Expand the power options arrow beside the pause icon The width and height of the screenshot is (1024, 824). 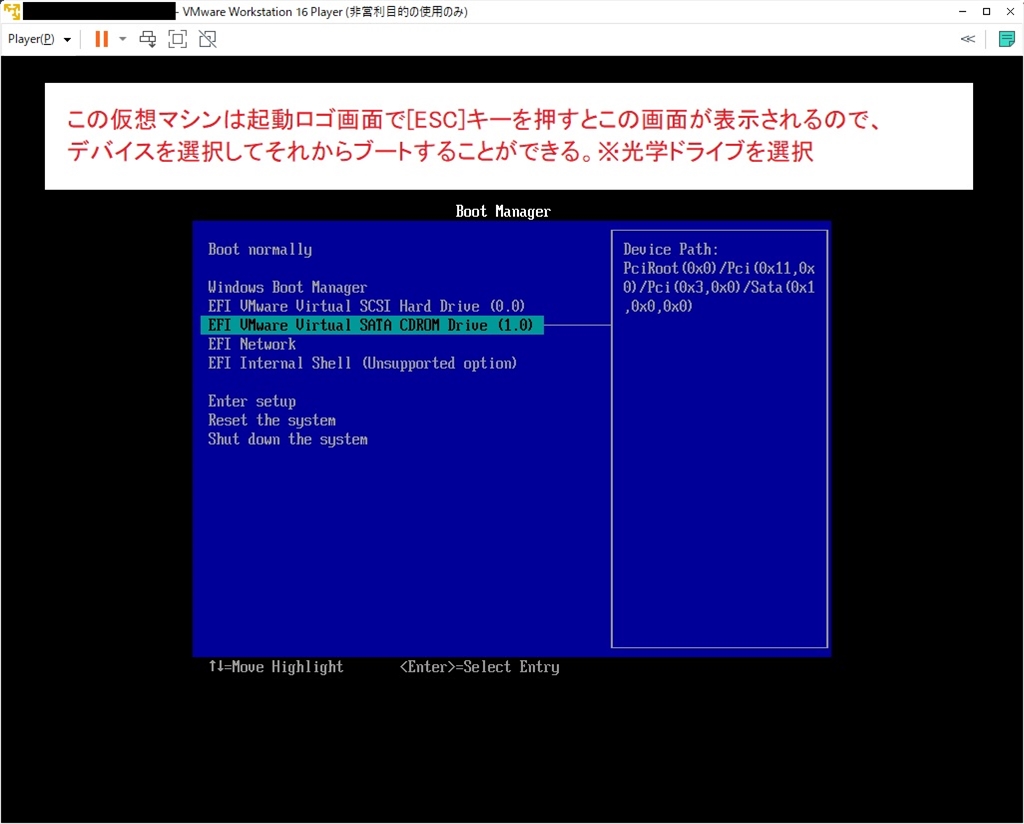[x=122, y=39]
